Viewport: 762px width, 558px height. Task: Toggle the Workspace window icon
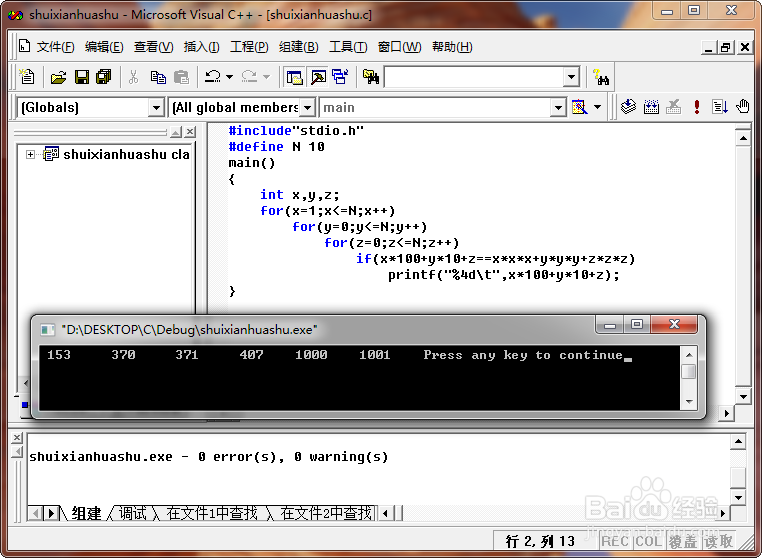pyautogui.click(x=294, y=77)
